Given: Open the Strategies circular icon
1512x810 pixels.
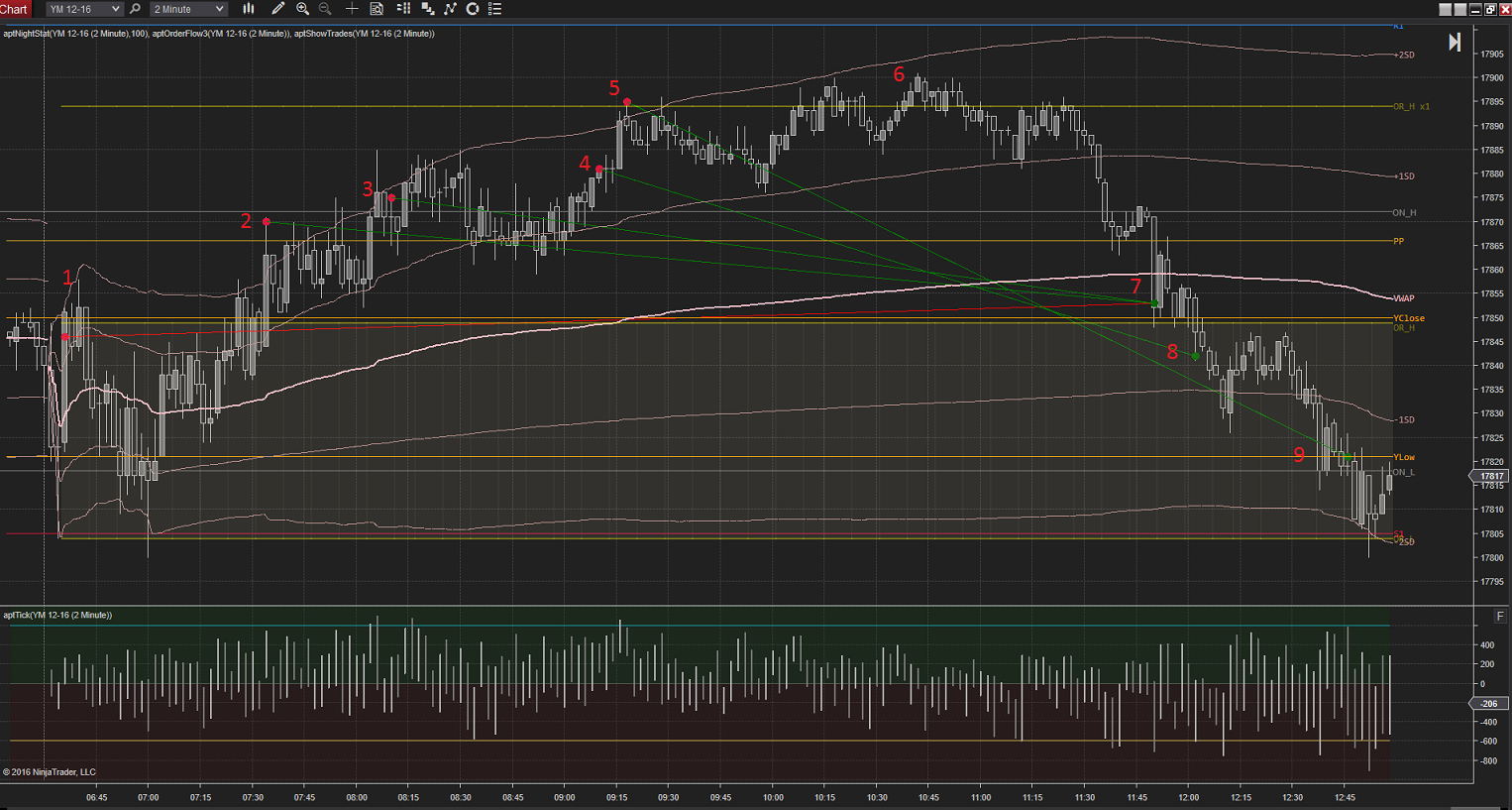Looking at the screenshot, I should coord(473,9).
